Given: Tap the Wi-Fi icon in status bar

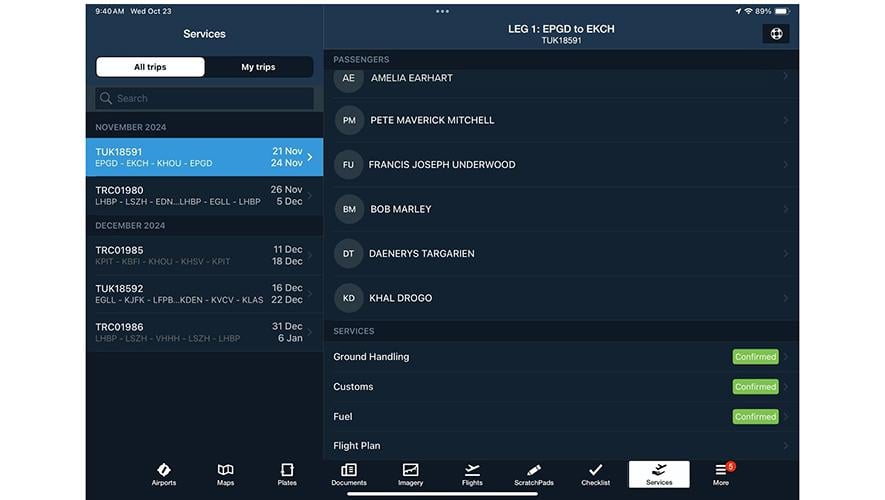Looking at the screenshot, I should (748, 11).
